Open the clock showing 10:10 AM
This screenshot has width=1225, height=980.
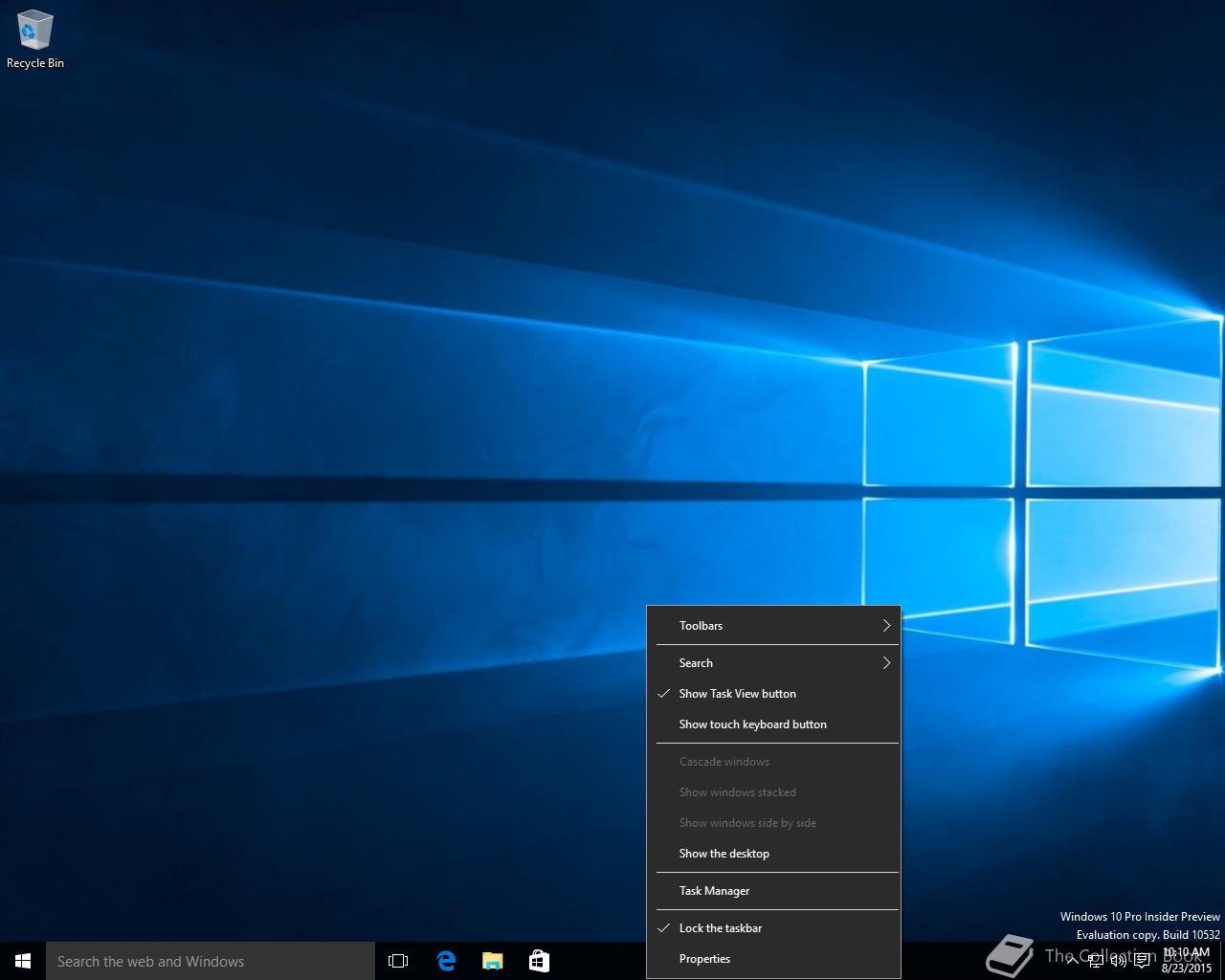click(1186, 960)
